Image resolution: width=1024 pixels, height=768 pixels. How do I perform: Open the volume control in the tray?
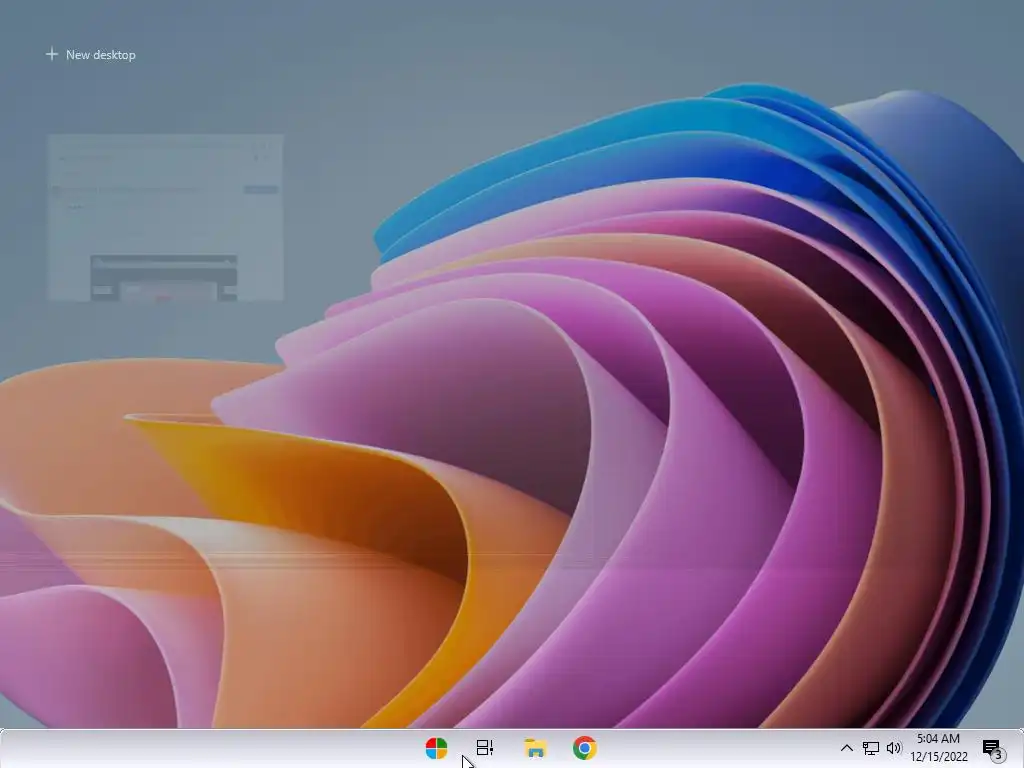point(894,748)
